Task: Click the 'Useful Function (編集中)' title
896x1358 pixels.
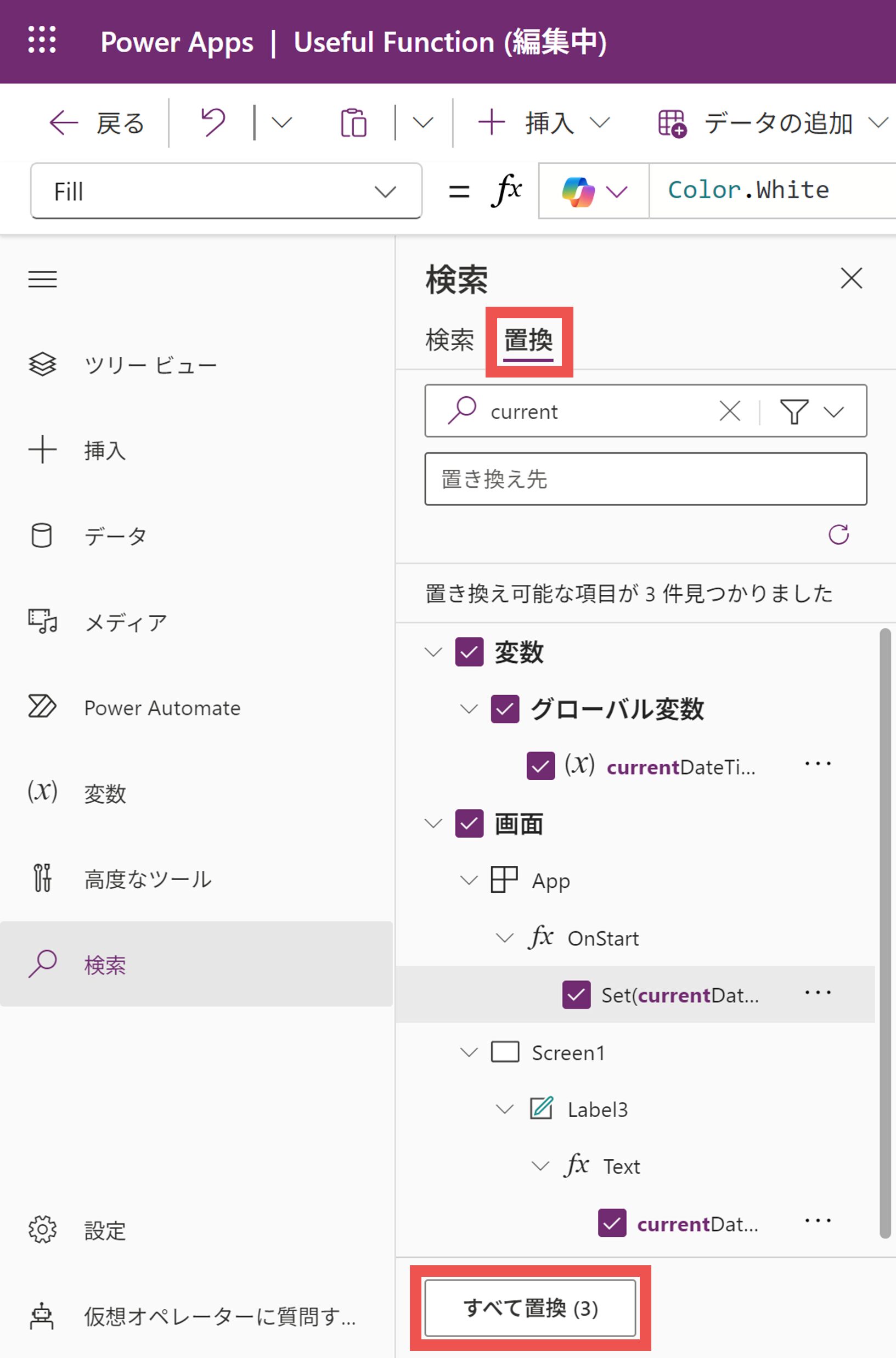Action: point(450,42)
